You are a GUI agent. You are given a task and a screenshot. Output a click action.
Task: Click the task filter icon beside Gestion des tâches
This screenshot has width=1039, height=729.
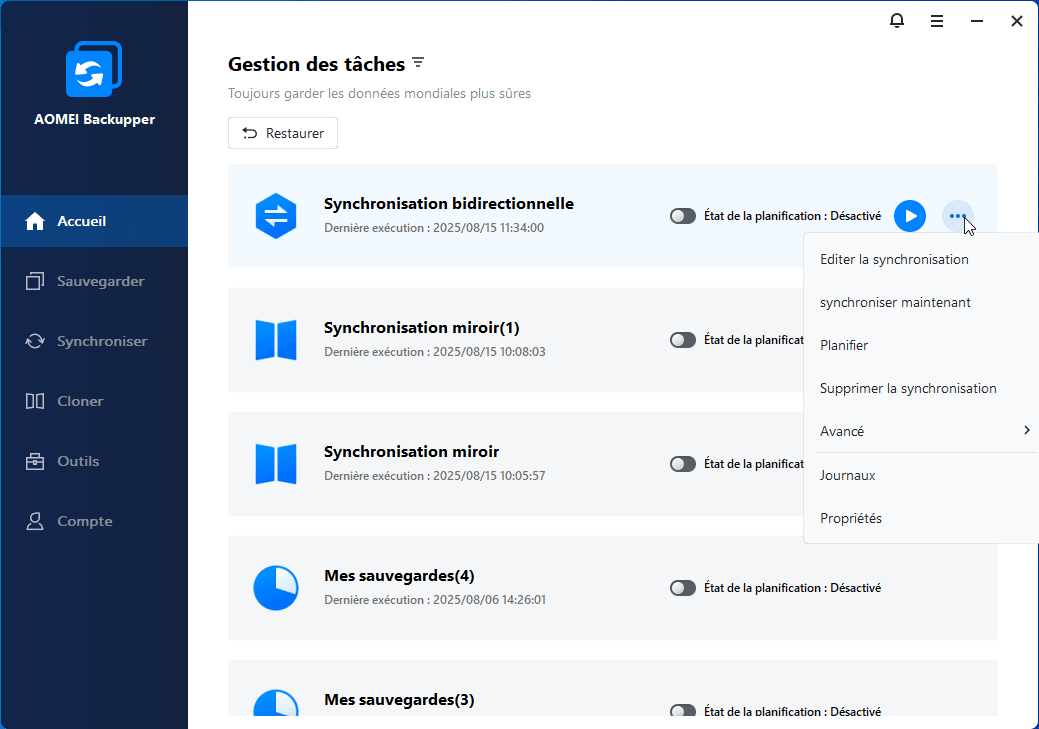point(418,63)
